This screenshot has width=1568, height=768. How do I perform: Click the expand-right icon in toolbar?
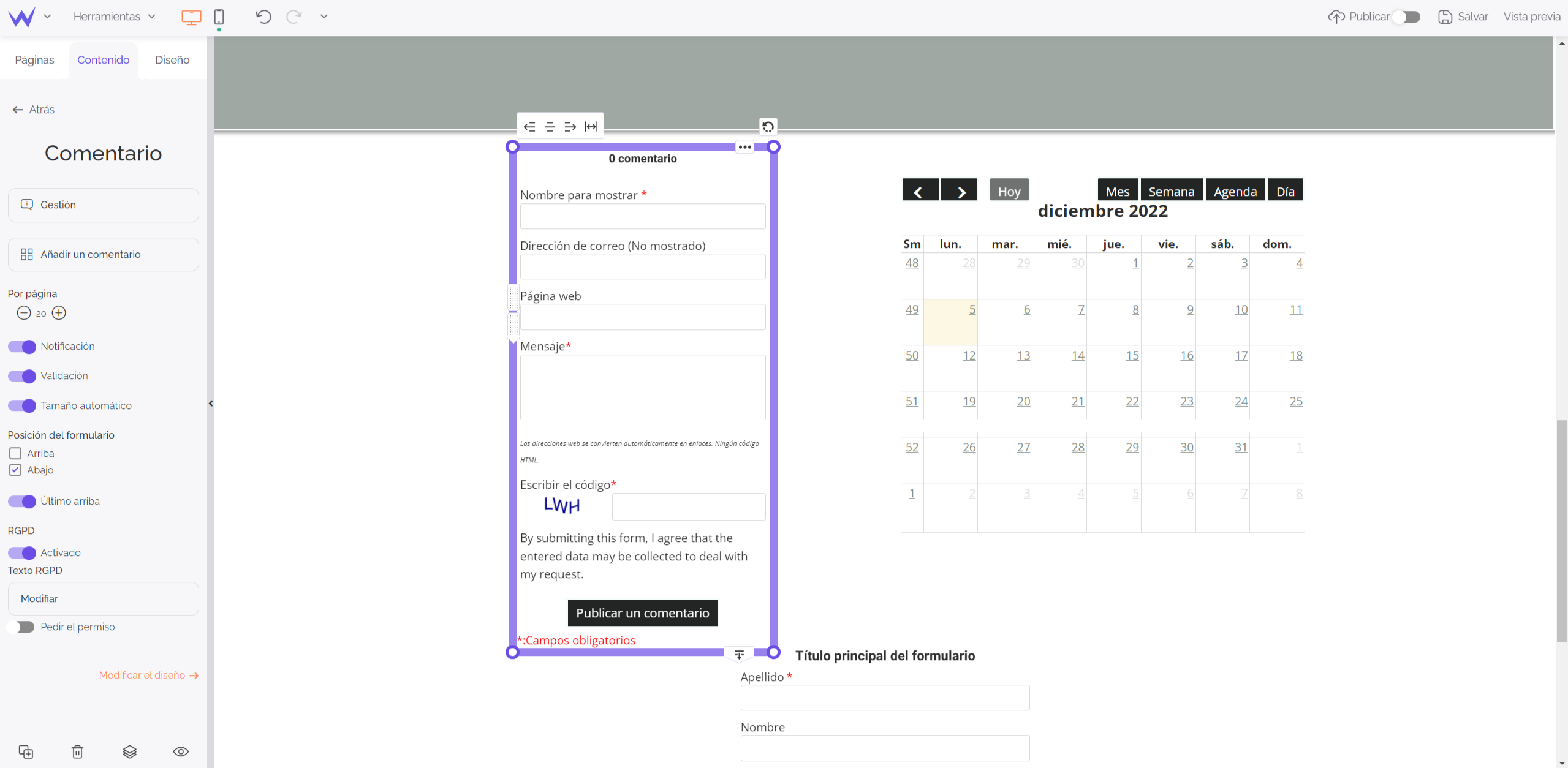click(570, 126)
